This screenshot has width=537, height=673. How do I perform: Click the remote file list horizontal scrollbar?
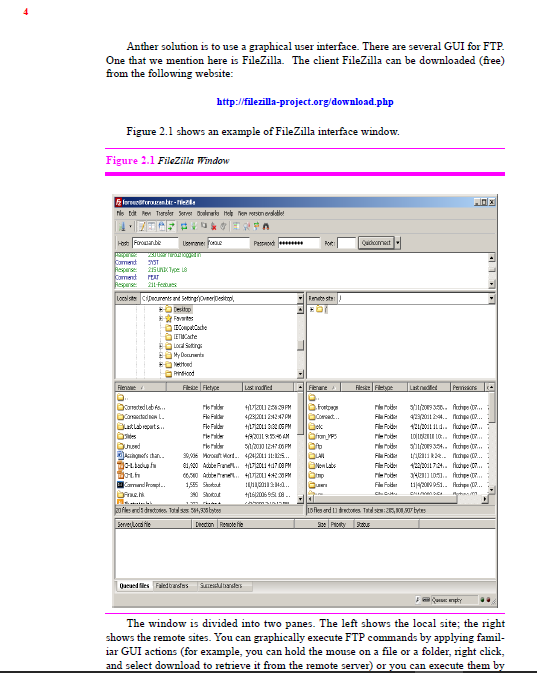coord(398,499)
